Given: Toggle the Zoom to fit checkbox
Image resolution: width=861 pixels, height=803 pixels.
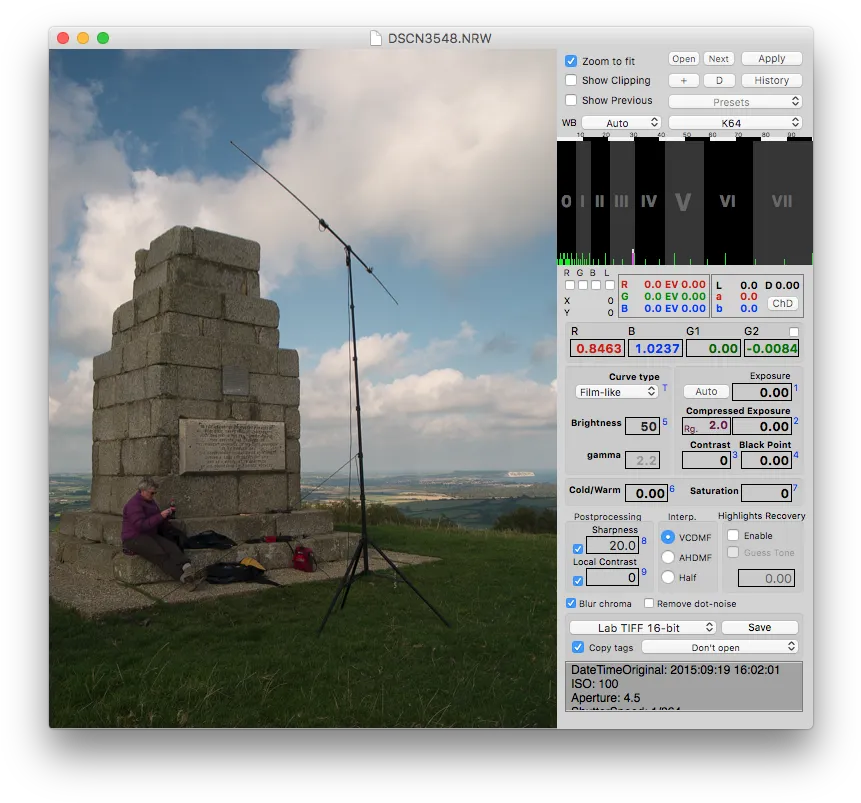Looking at the screenshot, I should click(x=571, y=61).
